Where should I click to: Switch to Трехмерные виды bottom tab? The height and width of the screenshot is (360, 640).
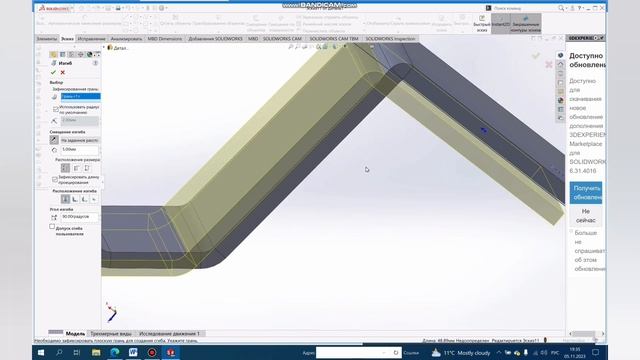(x=111, y=333)
